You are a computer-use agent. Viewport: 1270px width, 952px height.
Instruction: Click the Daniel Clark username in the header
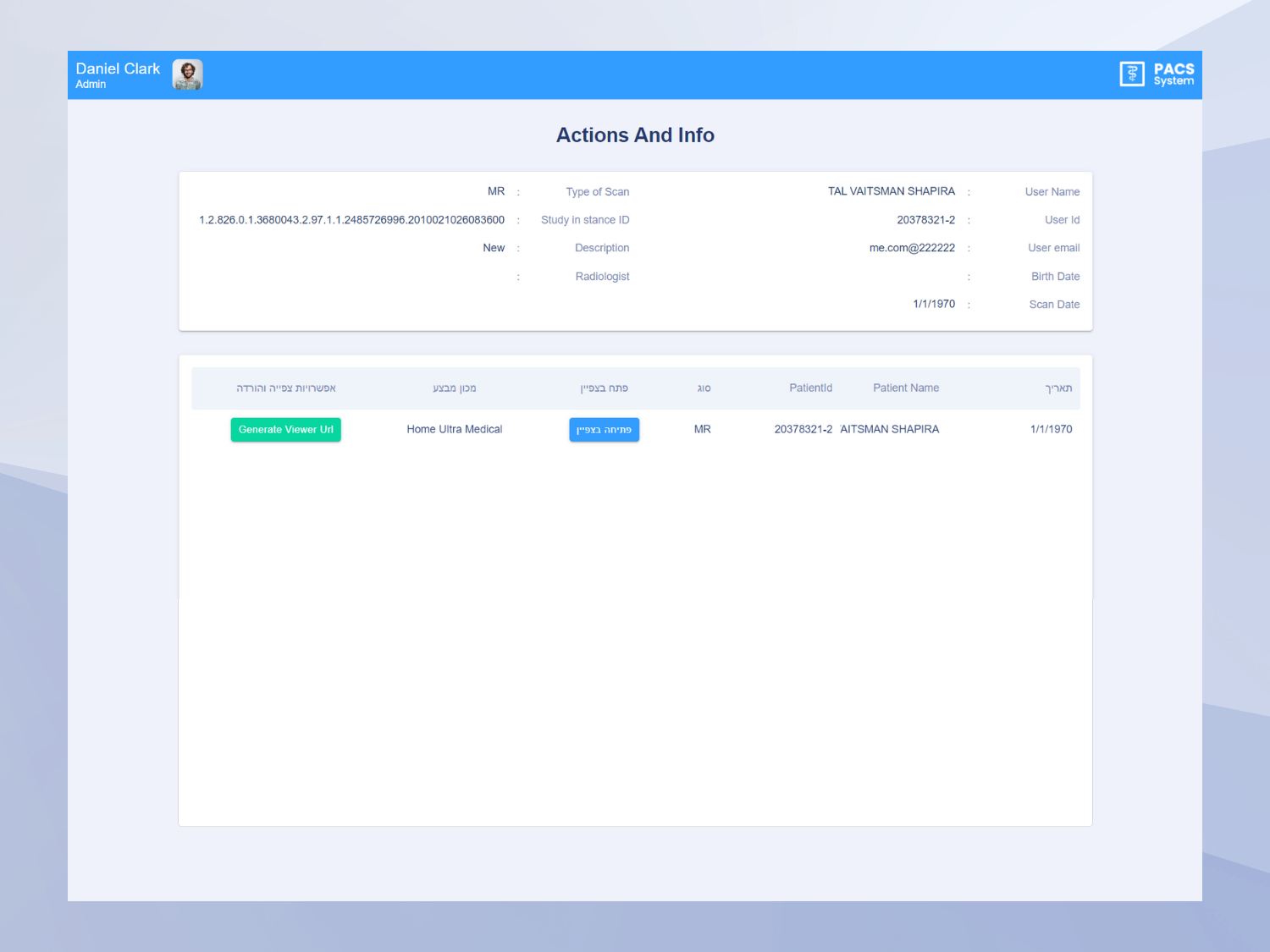(x=118, y=69)
